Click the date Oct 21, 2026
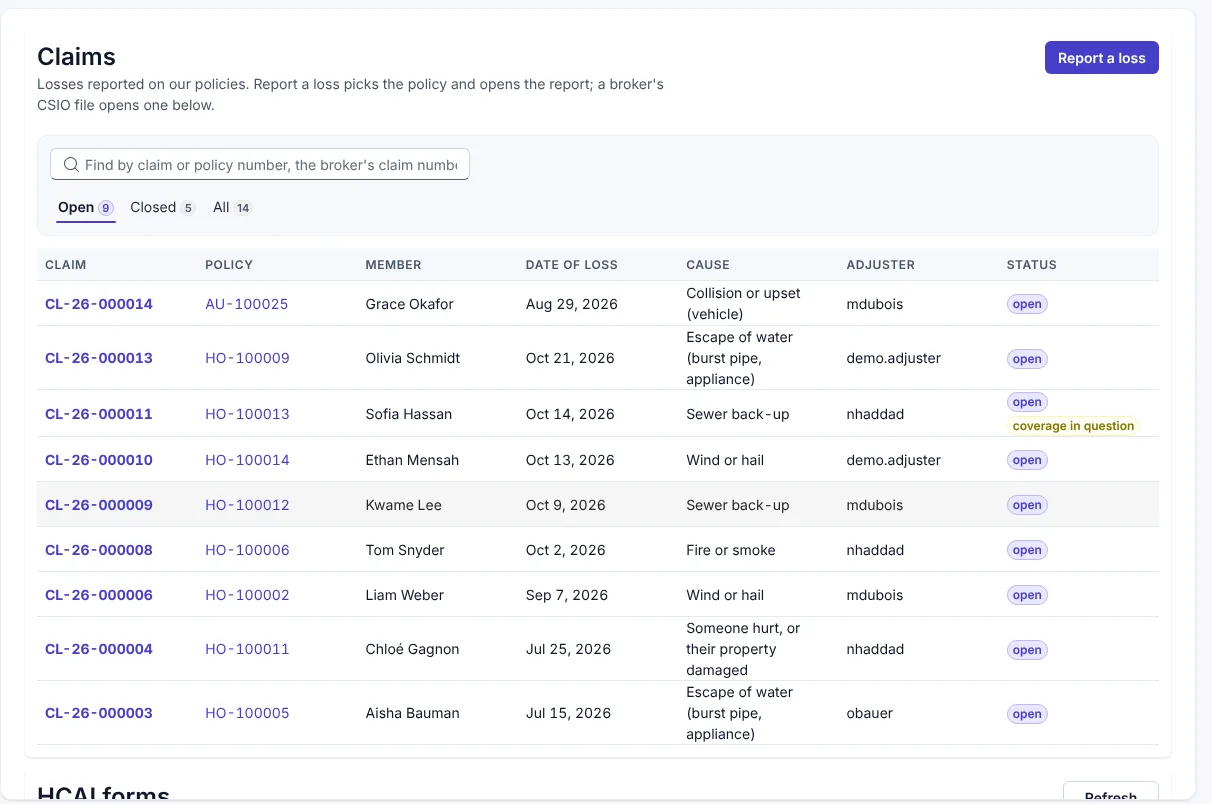 pyautogui.click(x=570, y=358)
